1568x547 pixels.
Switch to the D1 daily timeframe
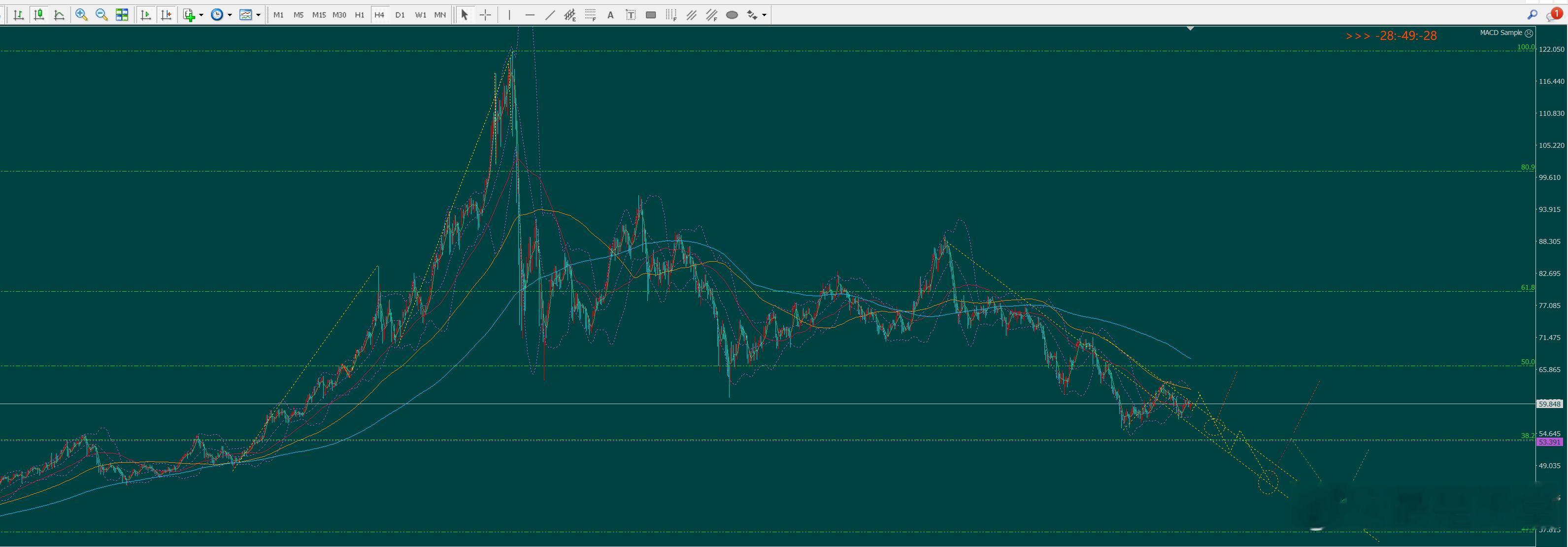pos(400,15)
